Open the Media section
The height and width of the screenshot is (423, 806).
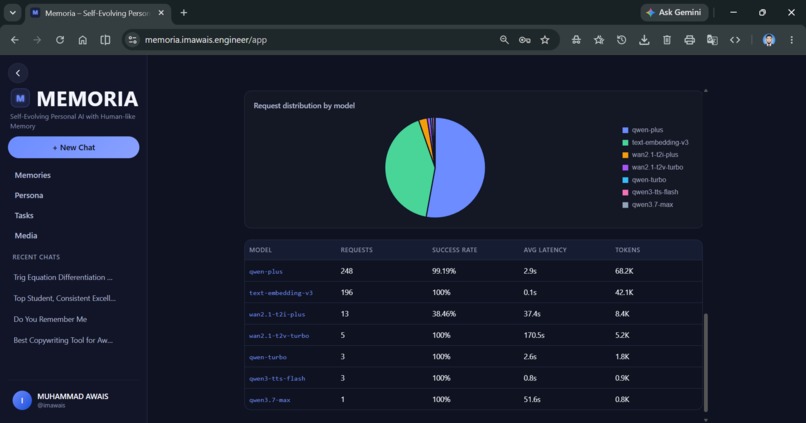pyautogui.click(x=26, y=235)
